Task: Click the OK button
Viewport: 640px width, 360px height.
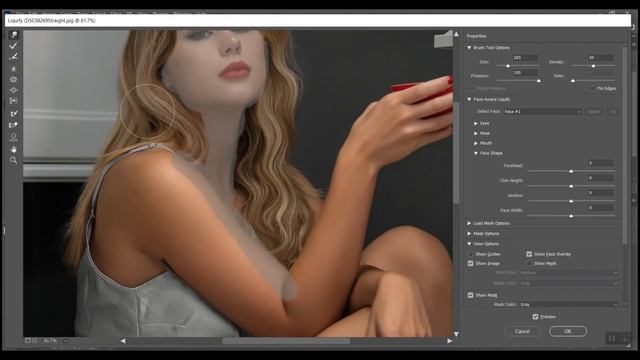Action: pyautogui.click(x=568, y=331)
